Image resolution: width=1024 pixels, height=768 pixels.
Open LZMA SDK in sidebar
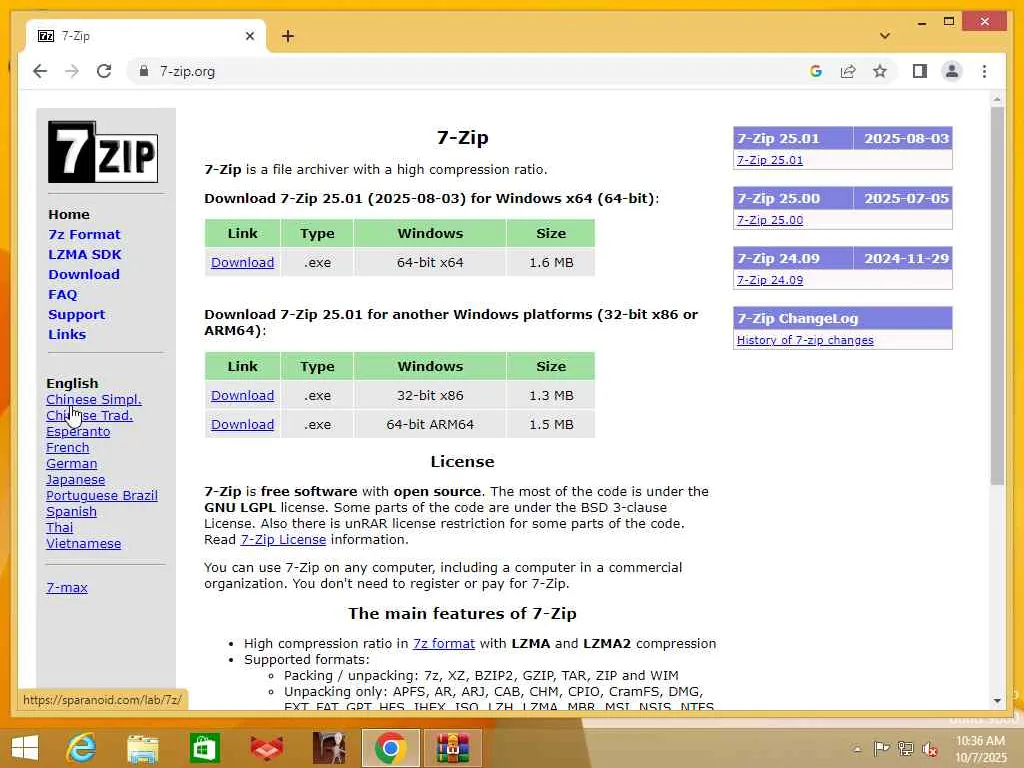84,255
